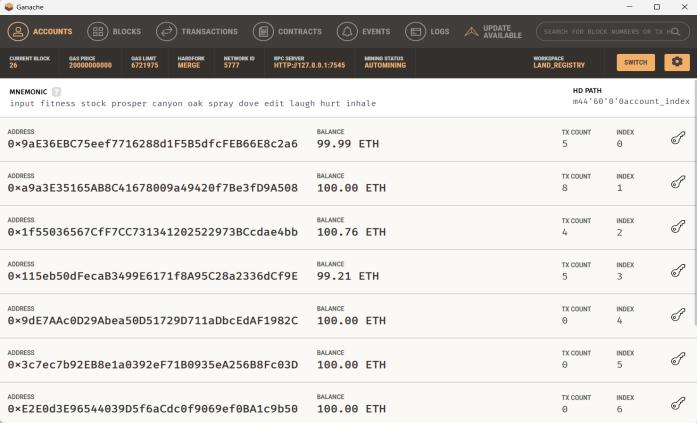Click the Update Available arrow icon
This screenshot has height=423, width=697.
pyautogui.click(x=471, y=32)
